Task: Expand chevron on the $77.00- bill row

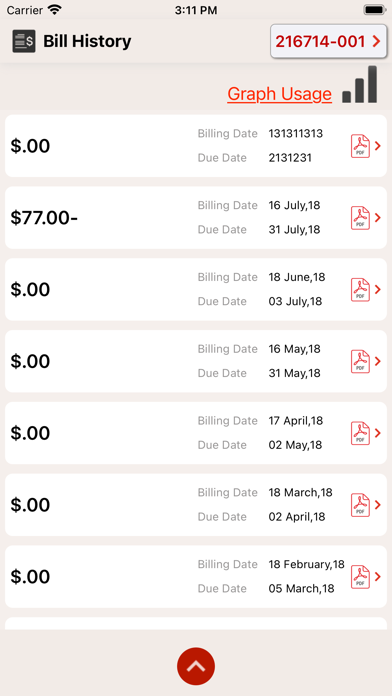Action: 378,218
